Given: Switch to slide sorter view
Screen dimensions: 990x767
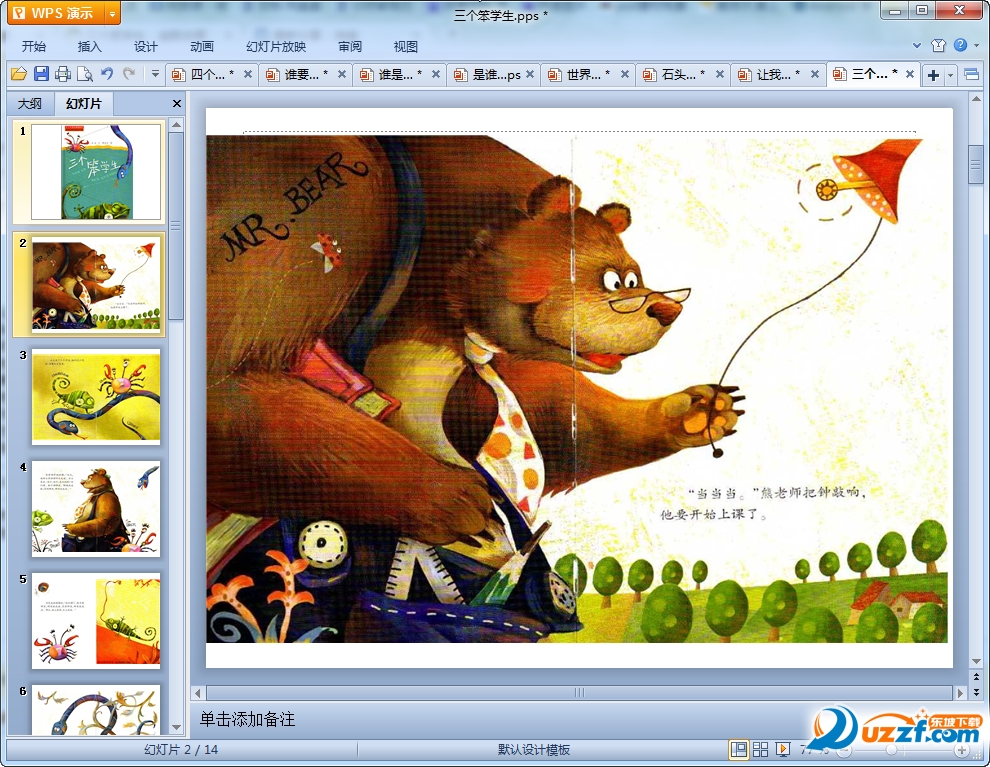Looking at the screenshot, I should click(761, 749).
